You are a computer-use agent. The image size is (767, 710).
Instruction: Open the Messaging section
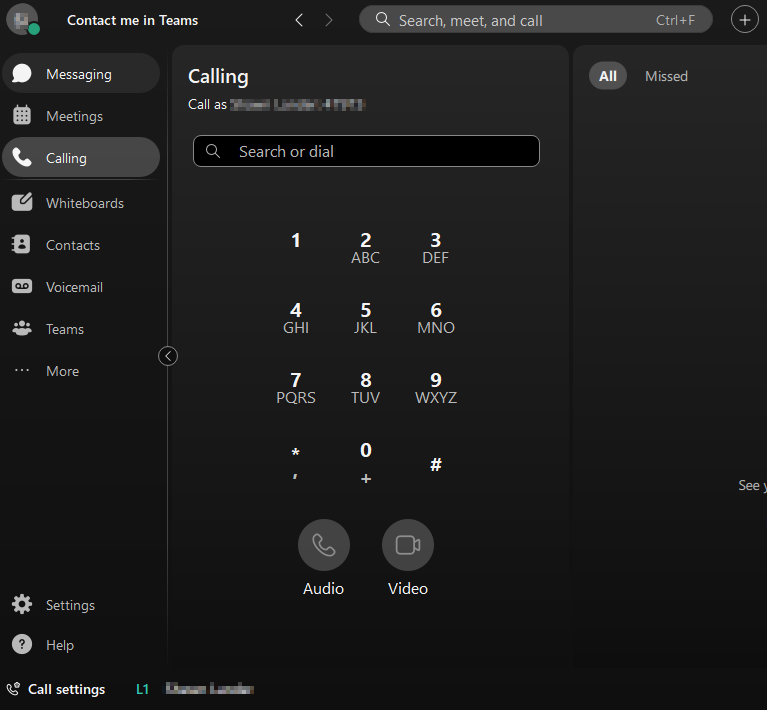(80, 74)
